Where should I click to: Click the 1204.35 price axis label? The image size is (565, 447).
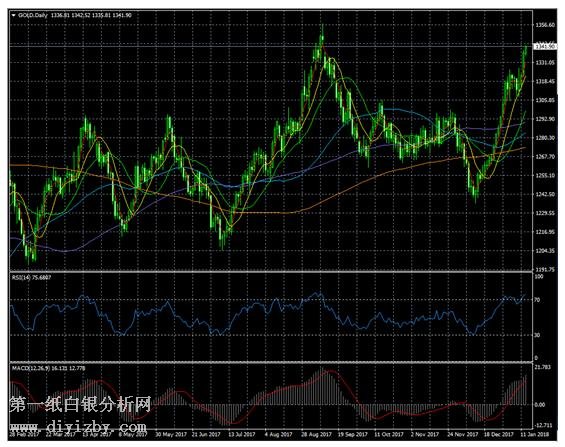point(545,251)
